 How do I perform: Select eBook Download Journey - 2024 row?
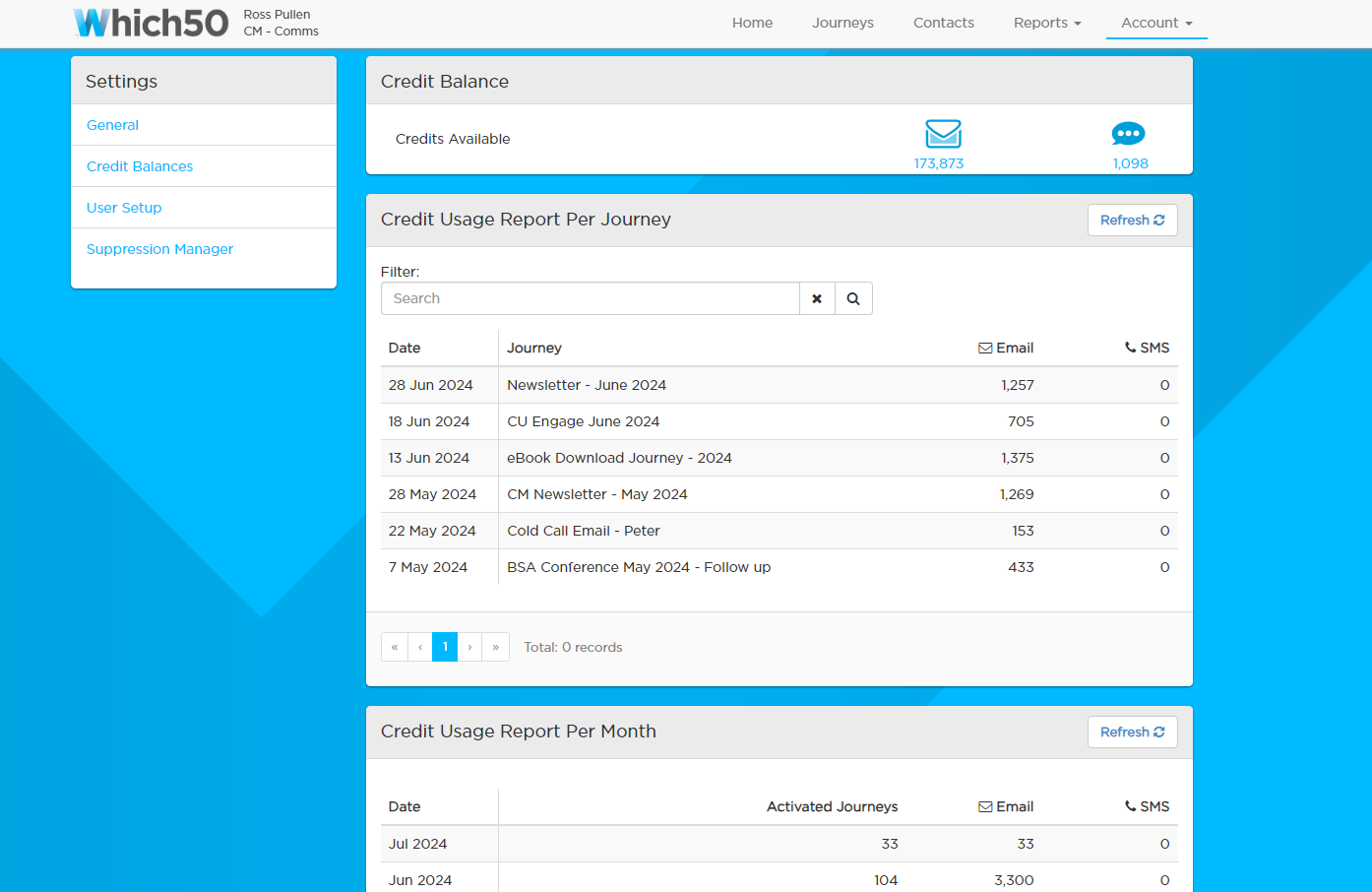coord(780,458)
